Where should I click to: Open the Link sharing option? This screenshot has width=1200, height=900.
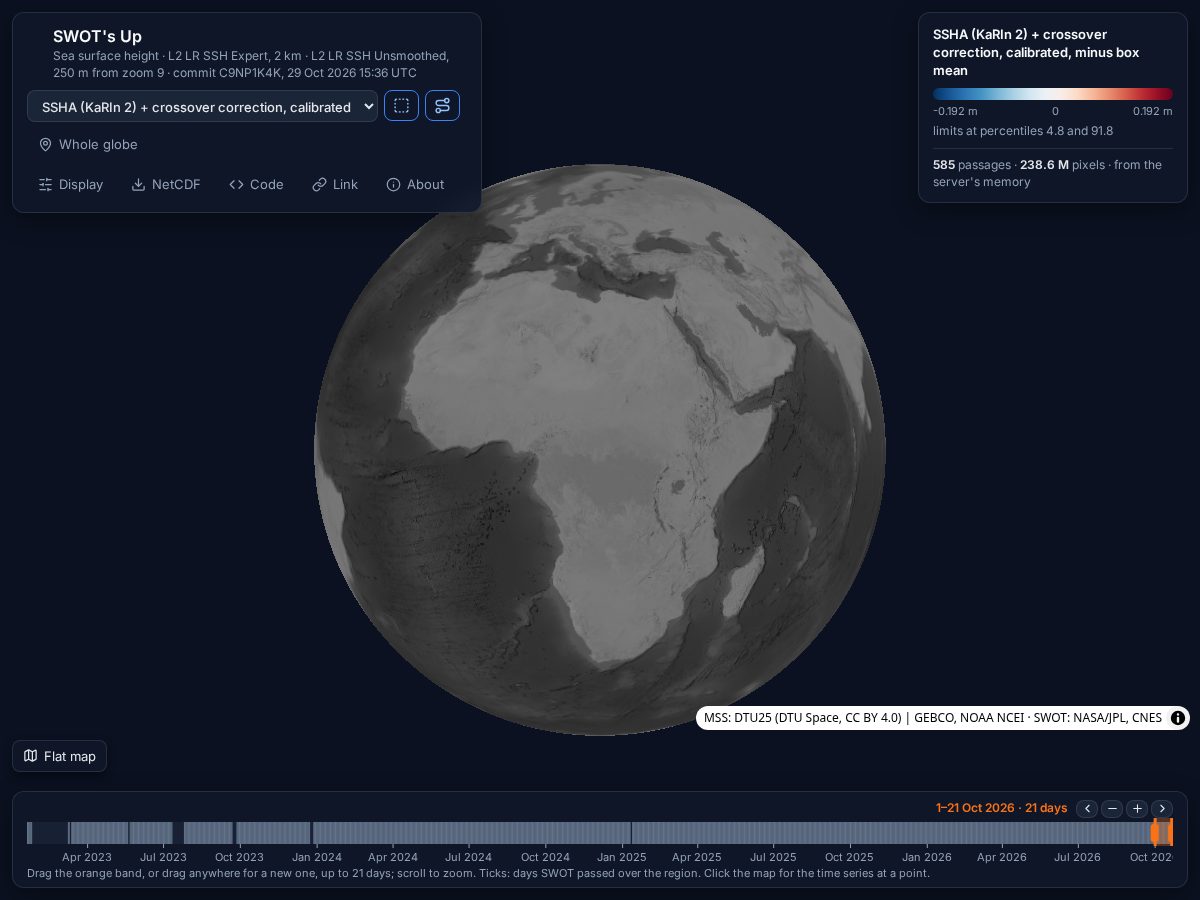click(335, 185)
